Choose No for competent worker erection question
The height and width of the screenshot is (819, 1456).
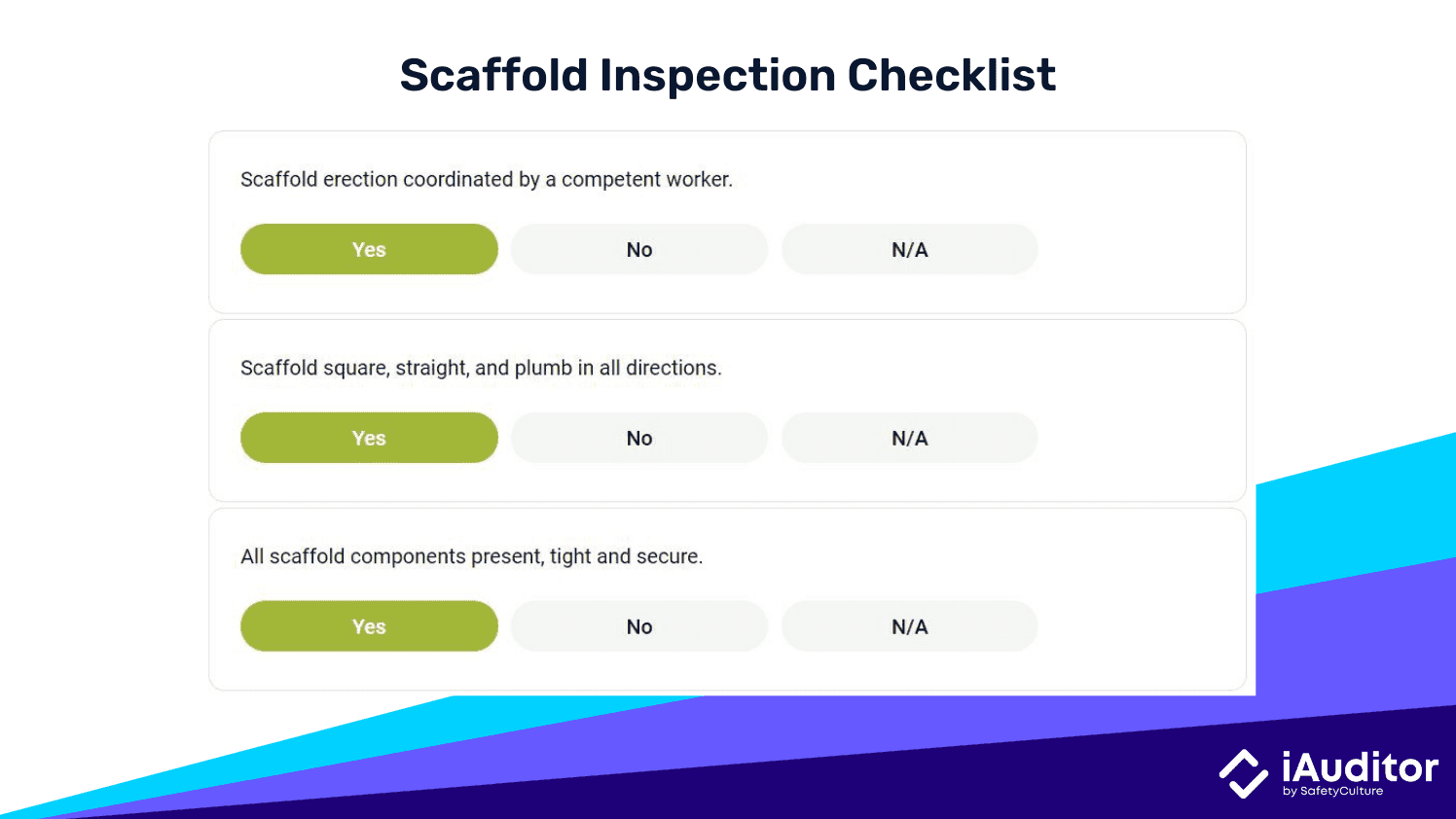pos(639,249)
